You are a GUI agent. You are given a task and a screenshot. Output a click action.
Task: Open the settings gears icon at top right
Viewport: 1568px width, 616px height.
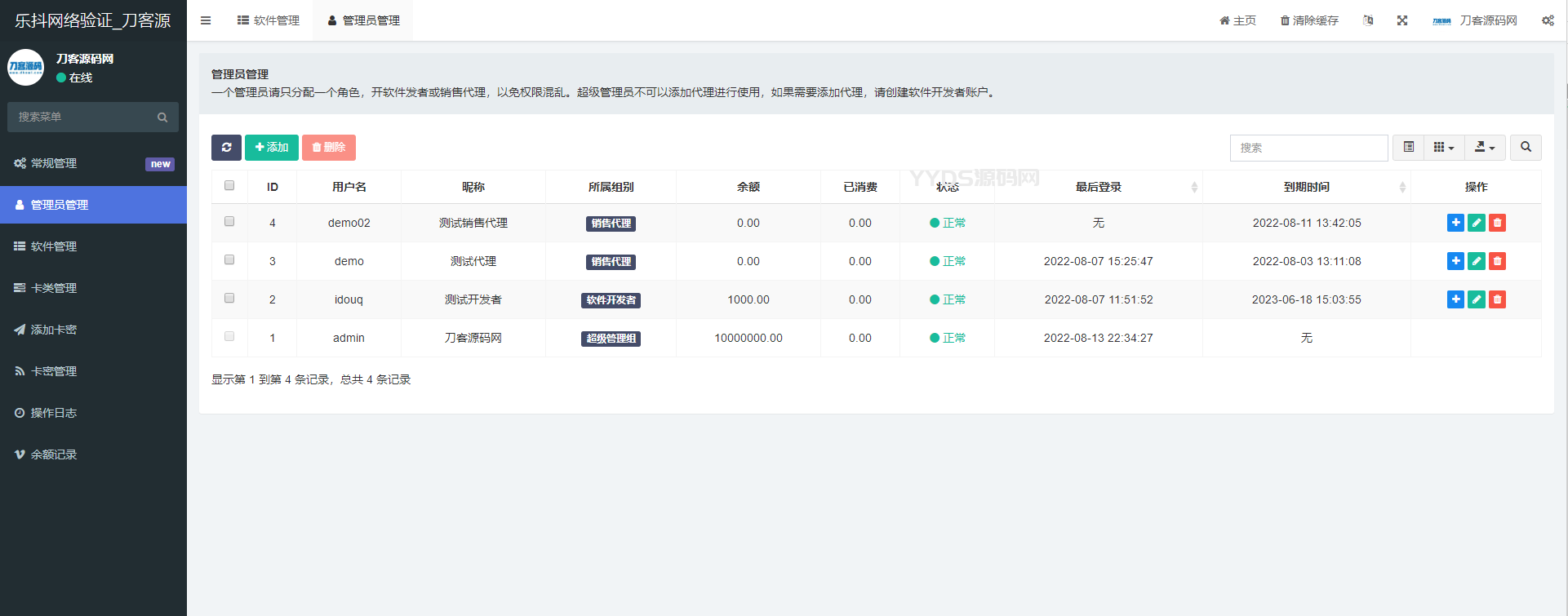click(x=1548, y=20)
